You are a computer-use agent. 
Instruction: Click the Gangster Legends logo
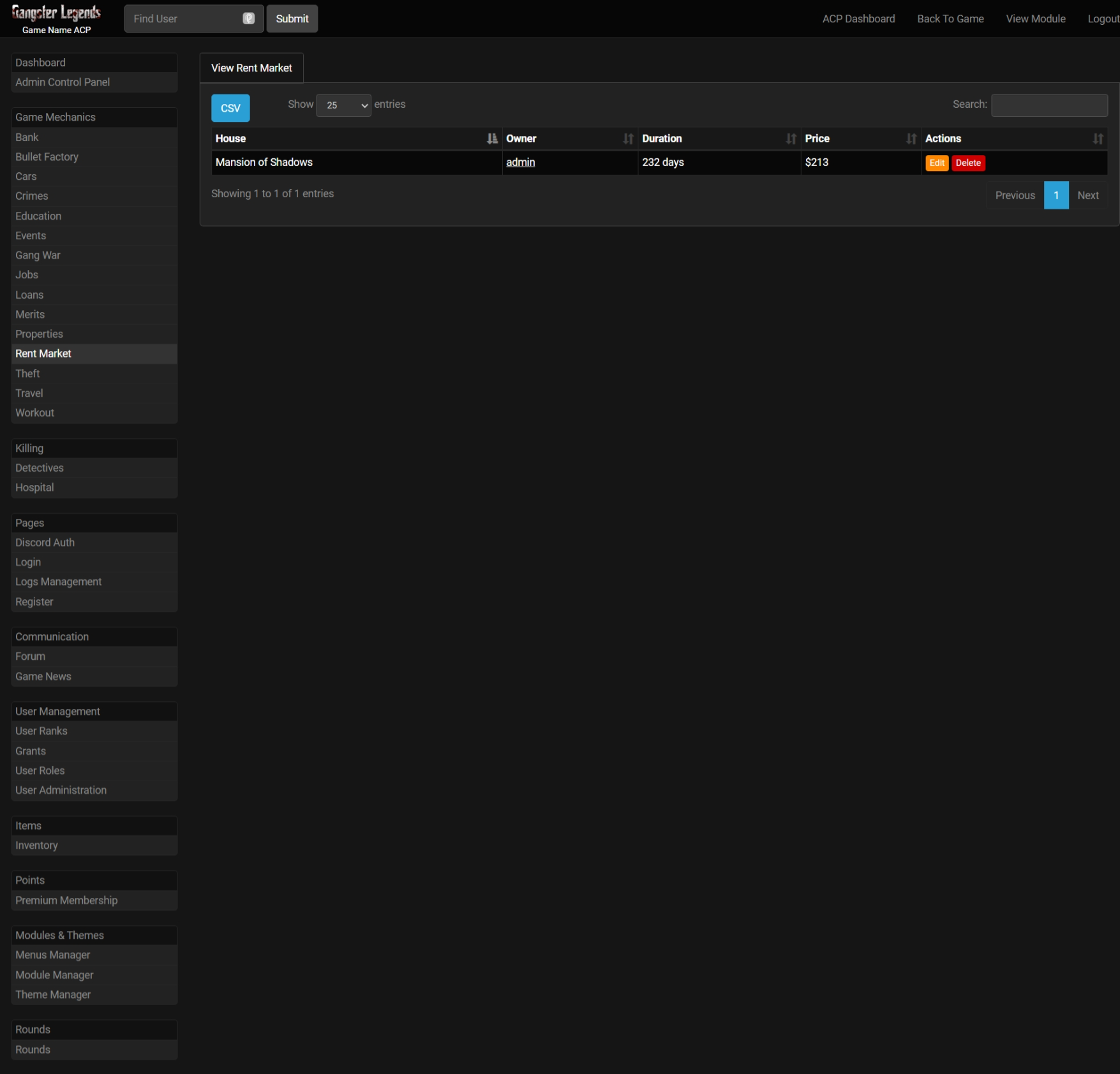tap(56, 13)
